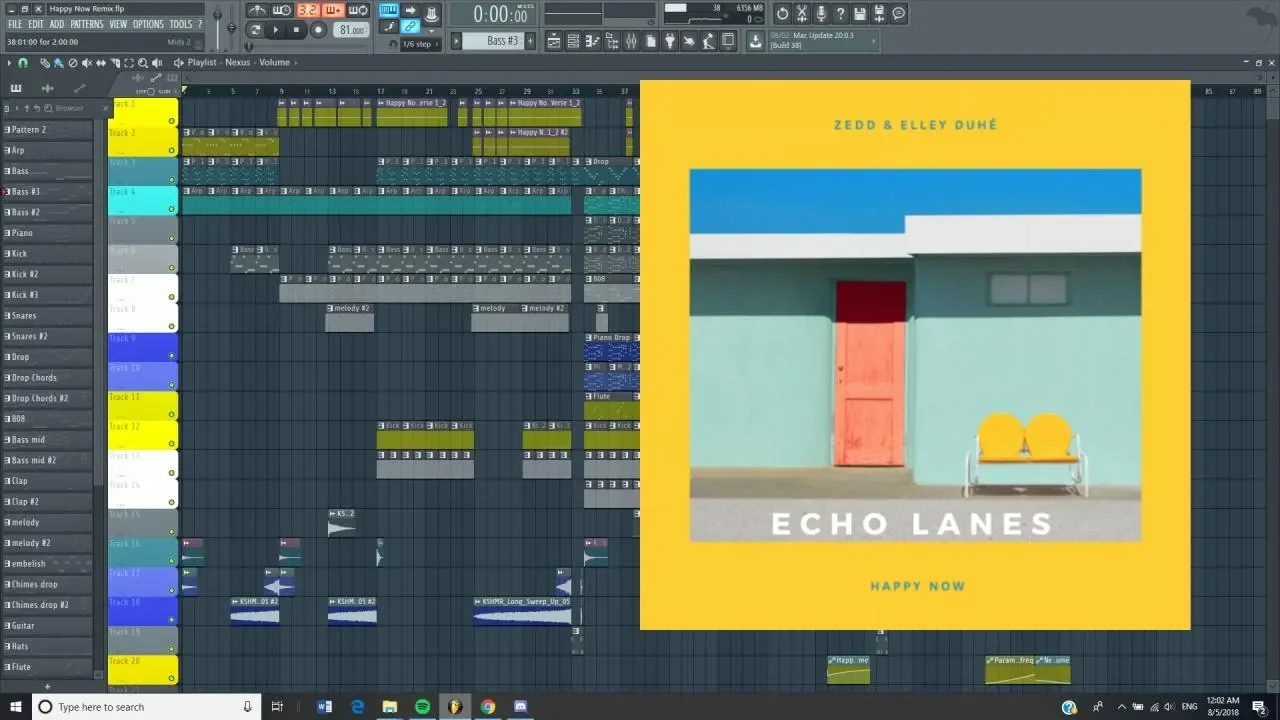Open the EDIT menu
Screen dimensions: 1280x720
click(35, 24)
